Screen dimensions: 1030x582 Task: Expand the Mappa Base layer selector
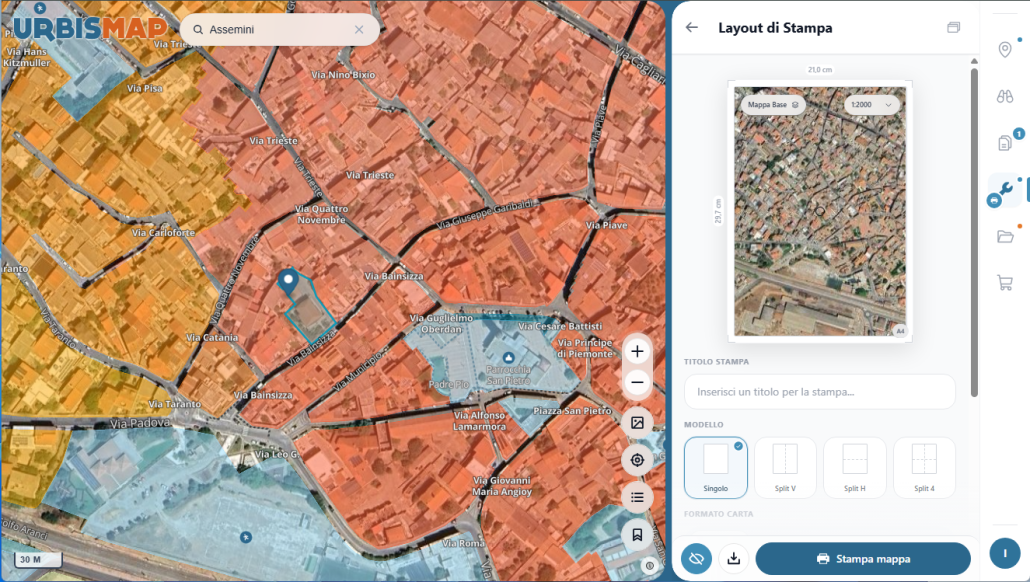coord(772,104)
